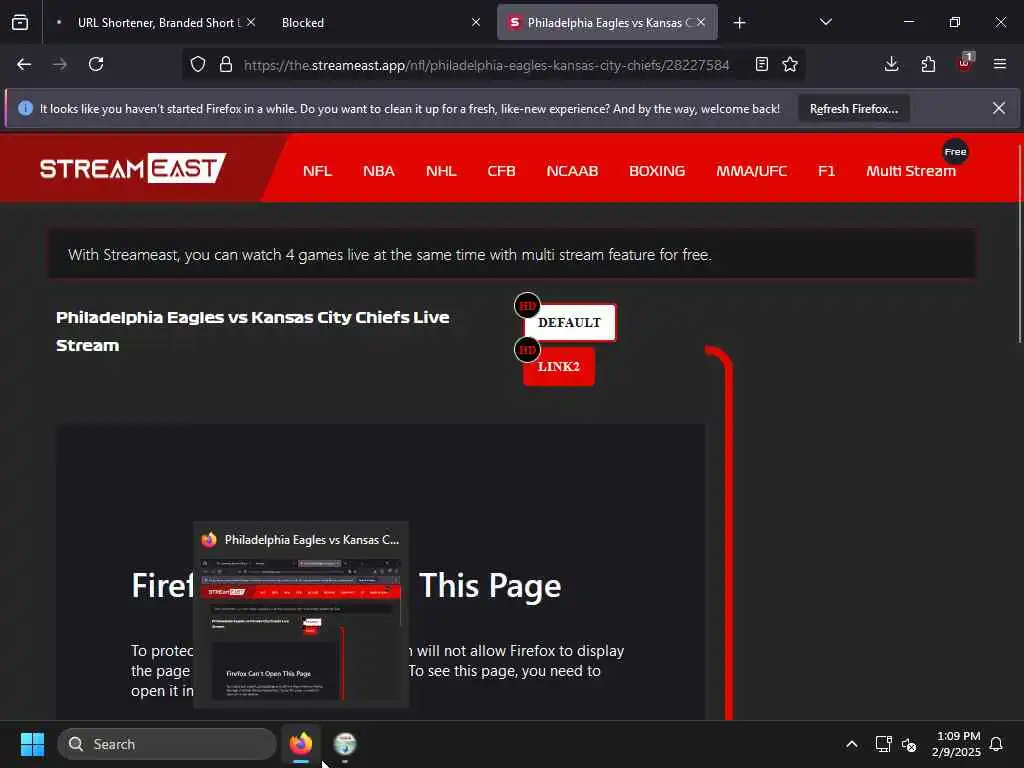The image size is (1024, 768).
Task: Click the padlock site security icon
Action: (226, 64)
